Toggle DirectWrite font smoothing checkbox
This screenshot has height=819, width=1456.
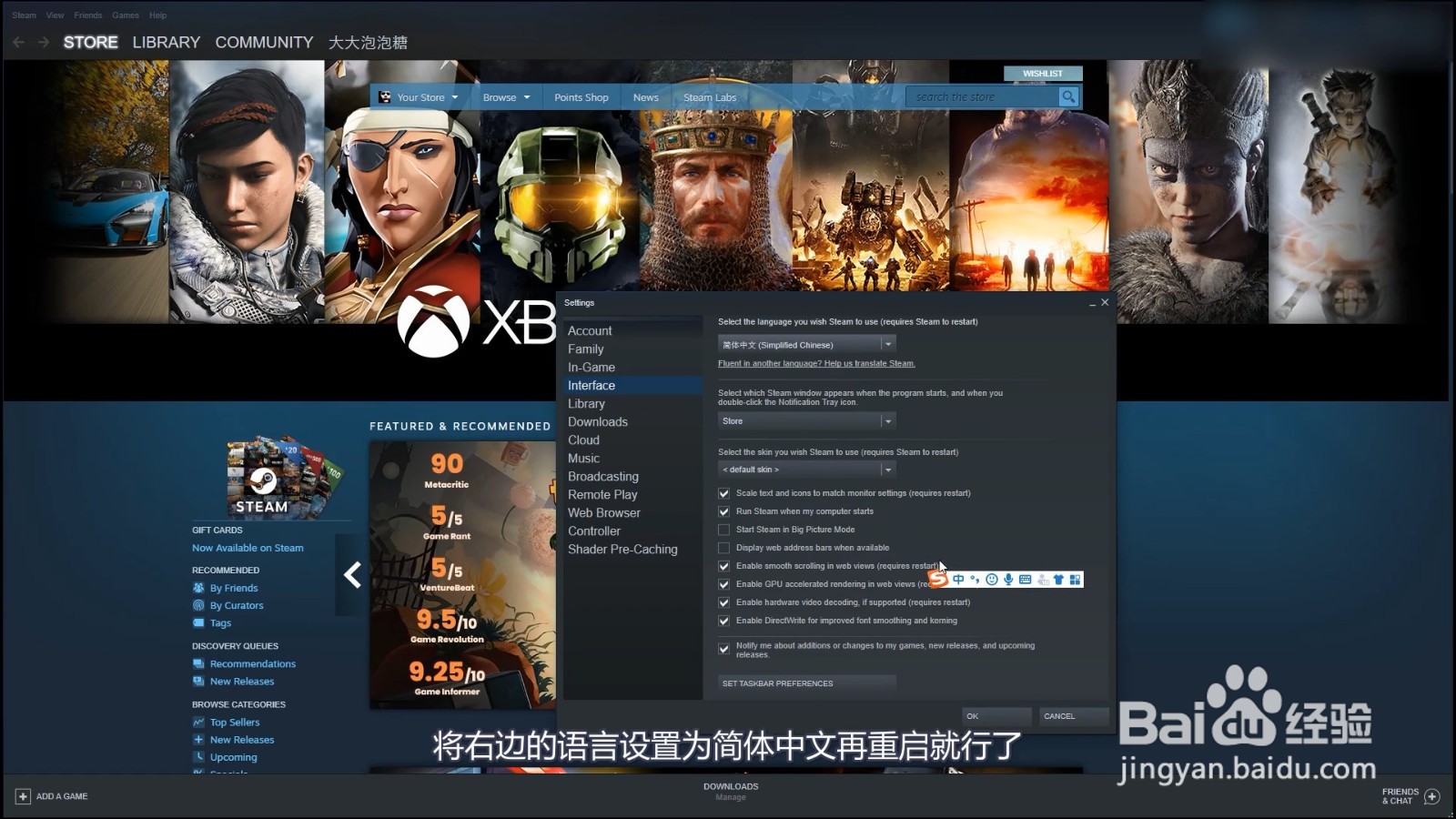click(724, 621)
